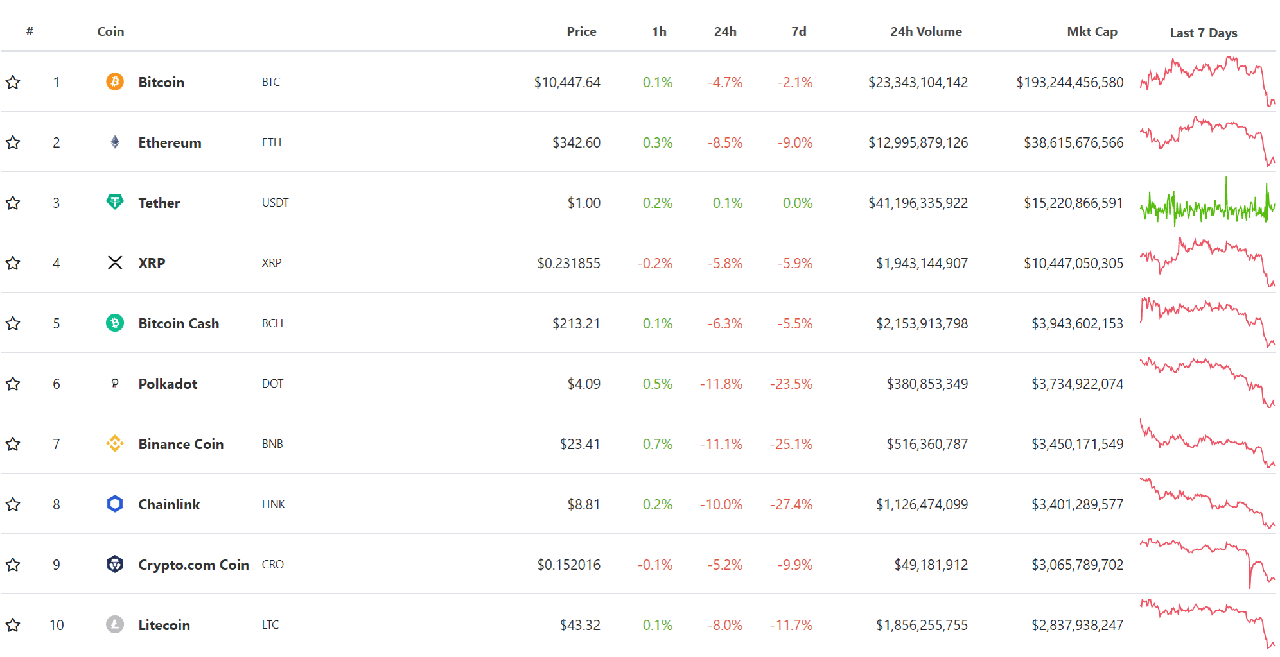Click XRP price $0.231855

tap(569, 263)
